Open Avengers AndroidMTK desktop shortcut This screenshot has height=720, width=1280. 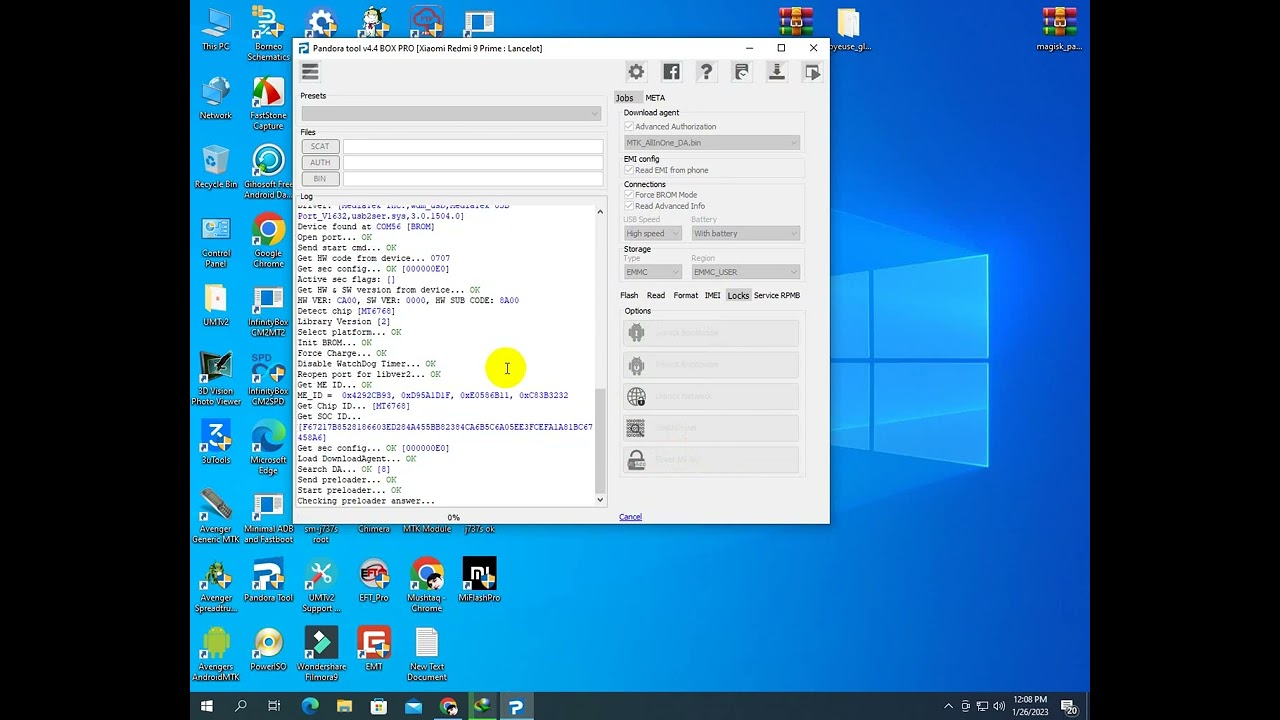[x=216, y=654]
